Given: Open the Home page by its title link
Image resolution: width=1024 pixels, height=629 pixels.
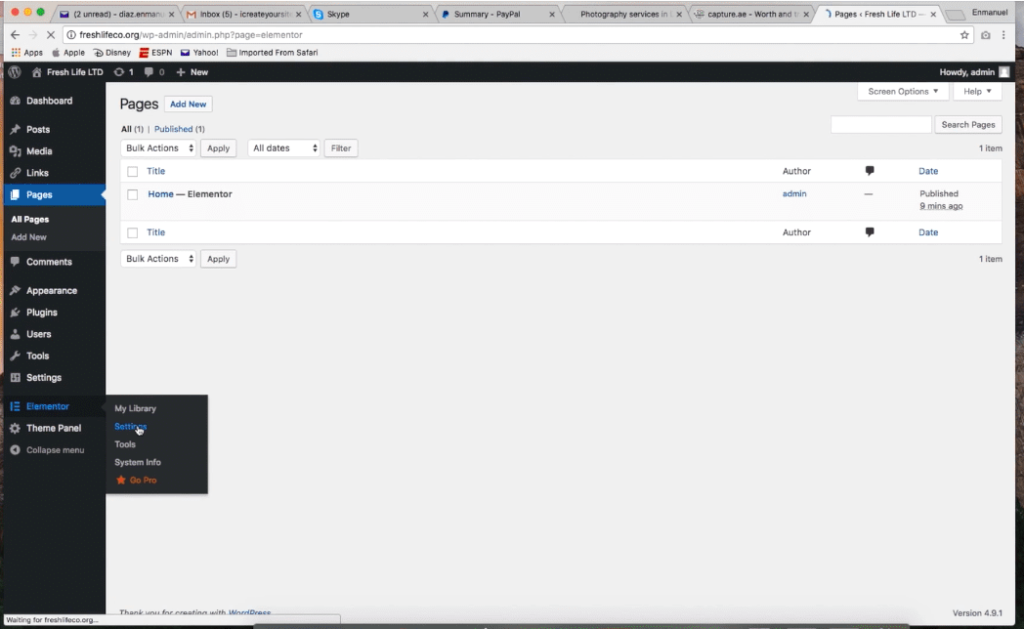Looking at the screenshot, I should (160, 194).
